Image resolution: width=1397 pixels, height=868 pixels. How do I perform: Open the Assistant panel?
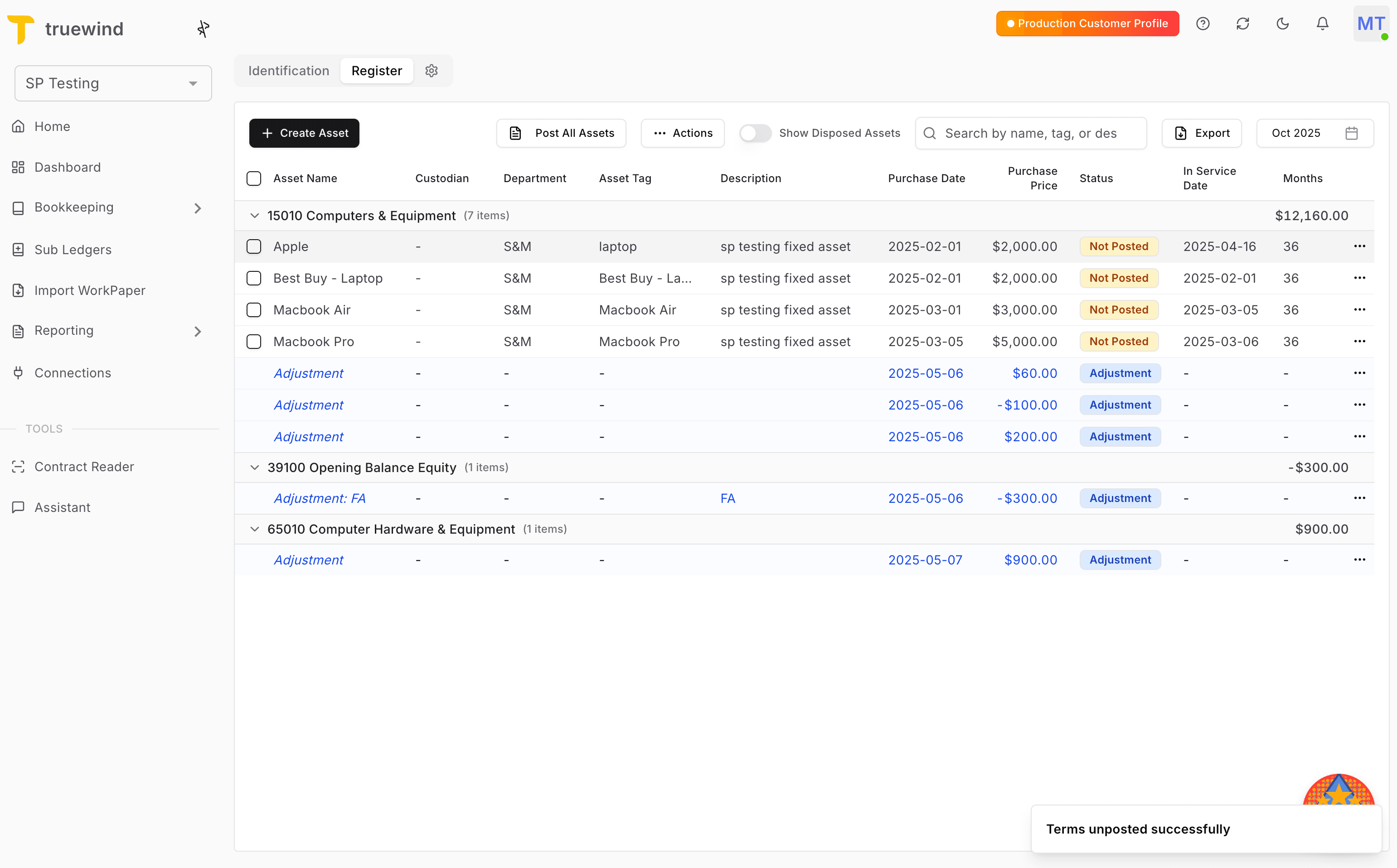point(62,507)
